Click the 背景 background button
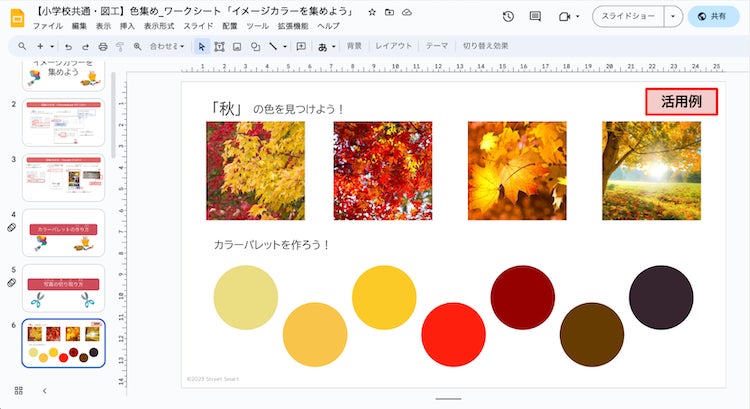This screenshot has width=750, height=409. tap(354, 46)
